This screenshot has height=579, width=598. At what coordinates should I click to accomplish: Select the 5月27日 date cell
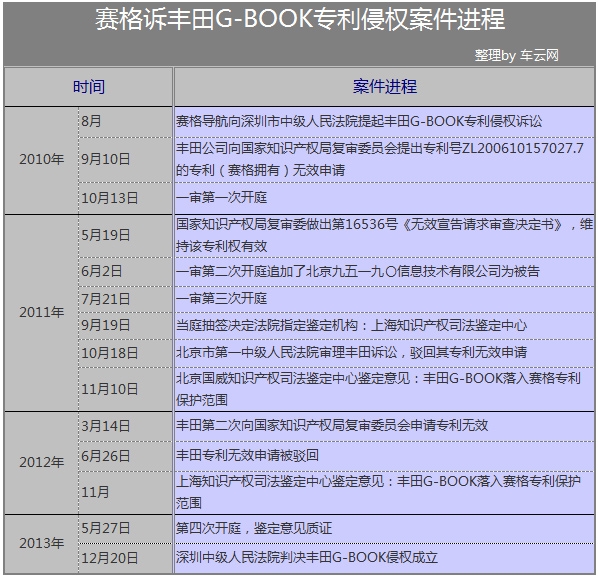(x=125, y=529)
